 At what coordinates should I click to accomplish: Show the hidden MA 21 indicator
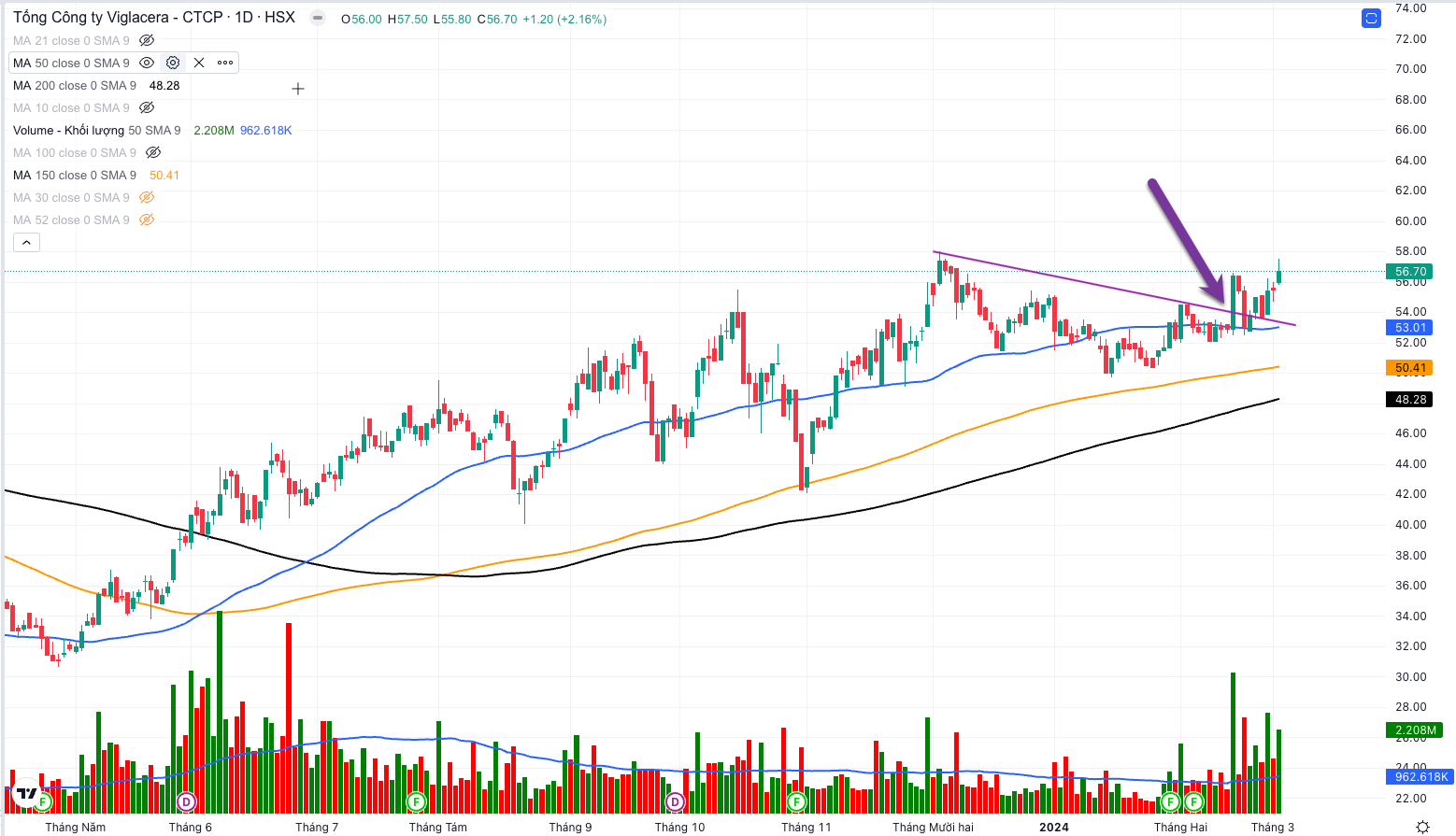pos(147,40)
